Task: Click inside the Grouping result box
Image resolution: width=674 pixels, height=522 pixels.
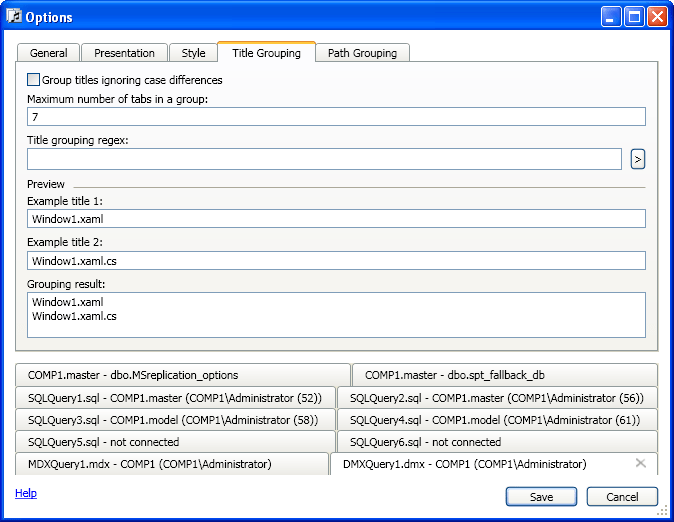Action: [x=336, y=315]
